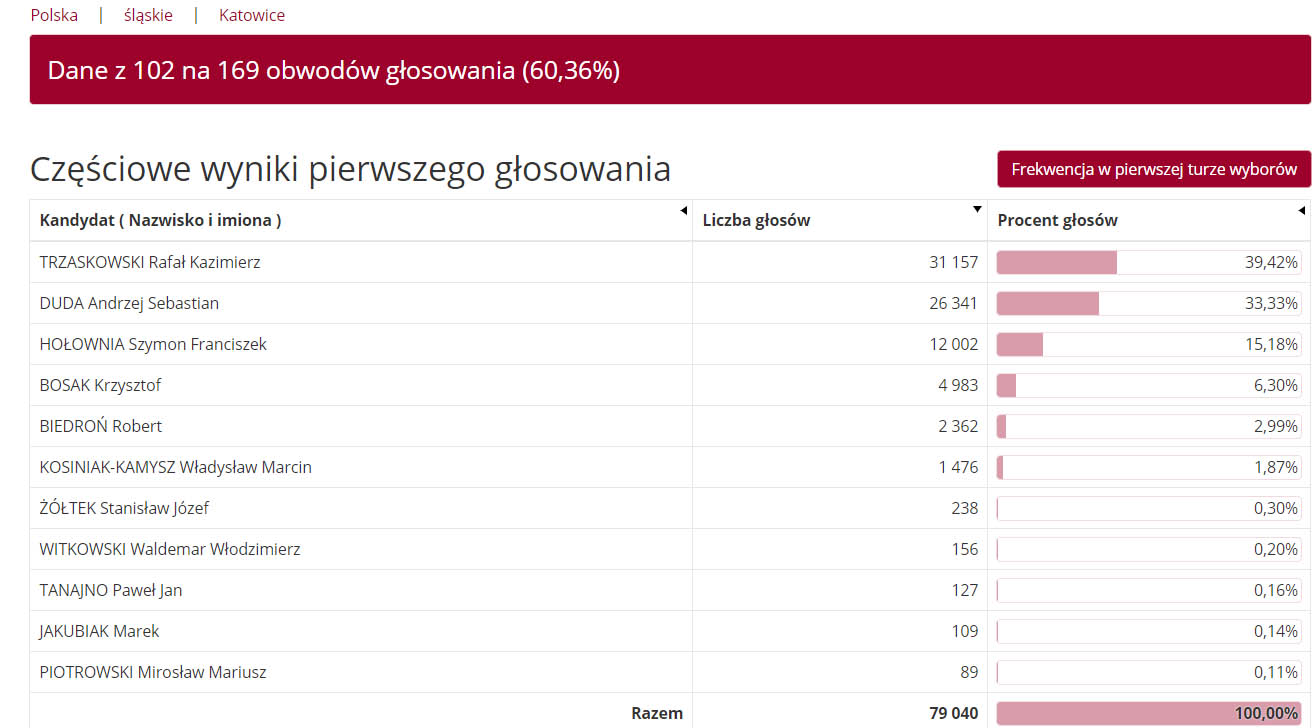Click the Razem 100,00% bar
The width and height of the screenshot is (1316, 728).
tap(1149, 713)
